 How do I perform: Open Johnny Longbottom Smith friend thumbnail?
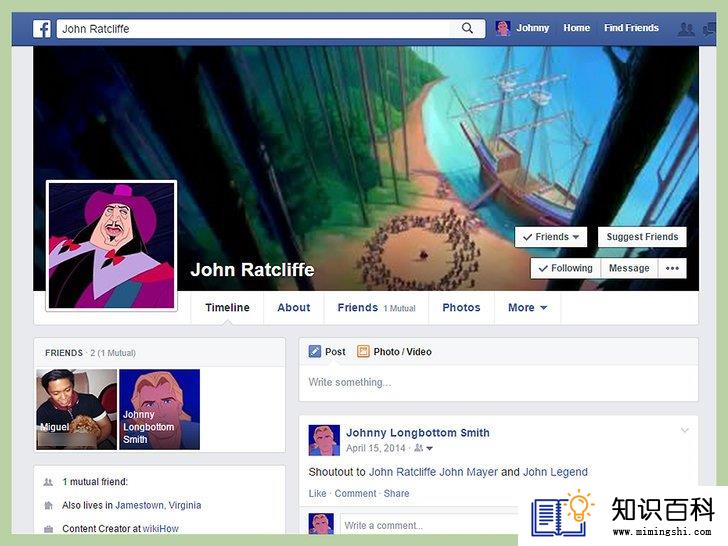(x=160, y=409)
